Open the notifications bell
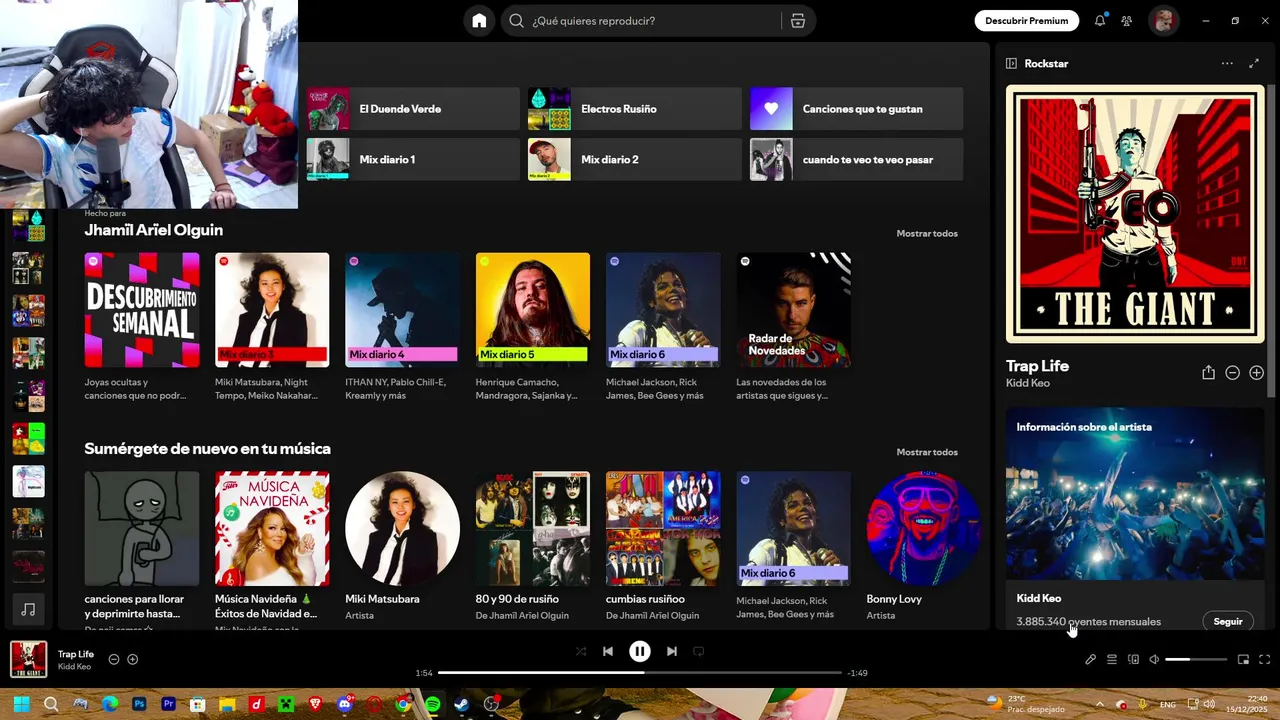The image size is (1280, 720). 1100,20
